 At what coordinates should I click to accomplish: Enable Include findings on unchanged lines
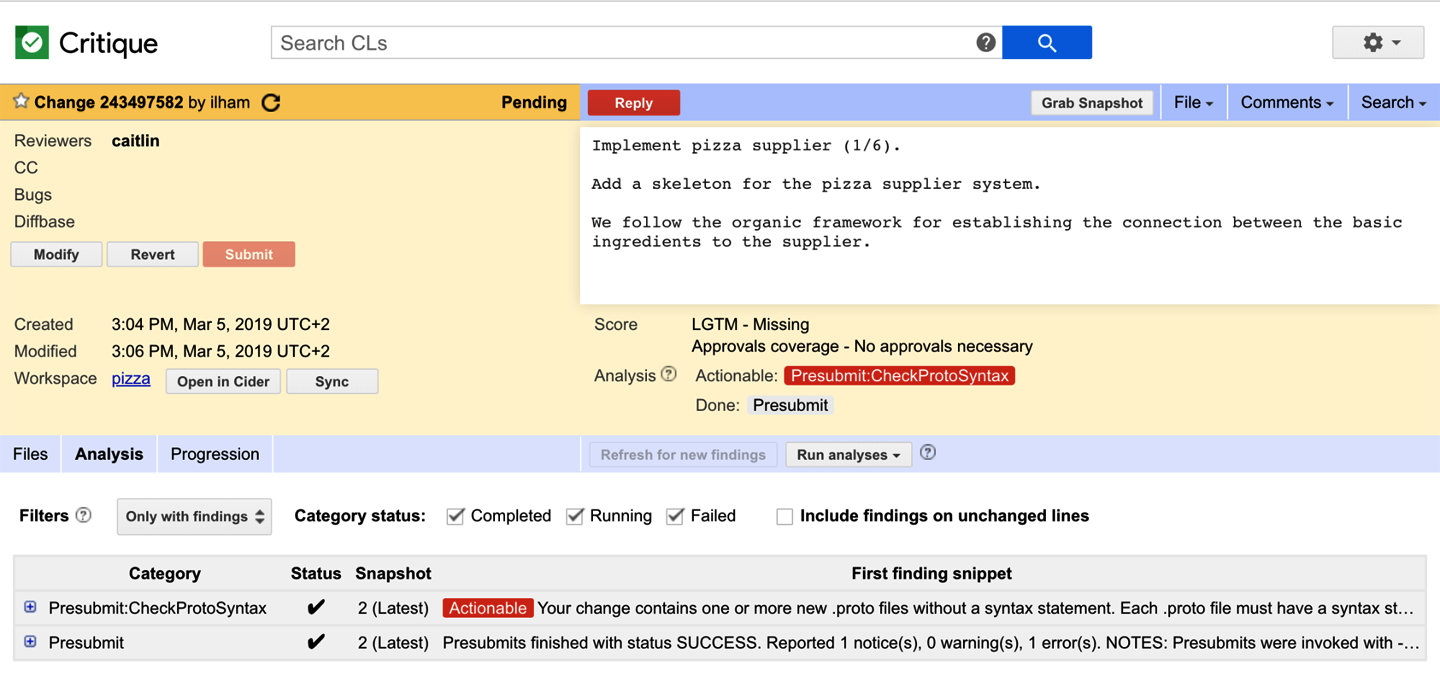click(785, 516)
